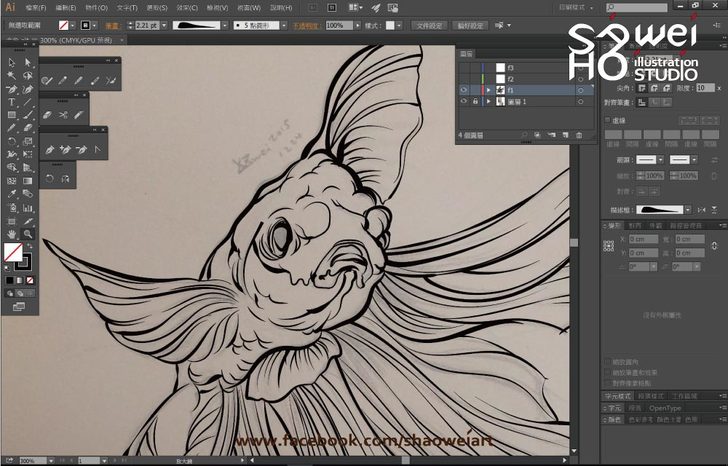Pick the Zoom magnifier tool
The height and width of the screenshot is (466, 728).
tap(28, 233)
